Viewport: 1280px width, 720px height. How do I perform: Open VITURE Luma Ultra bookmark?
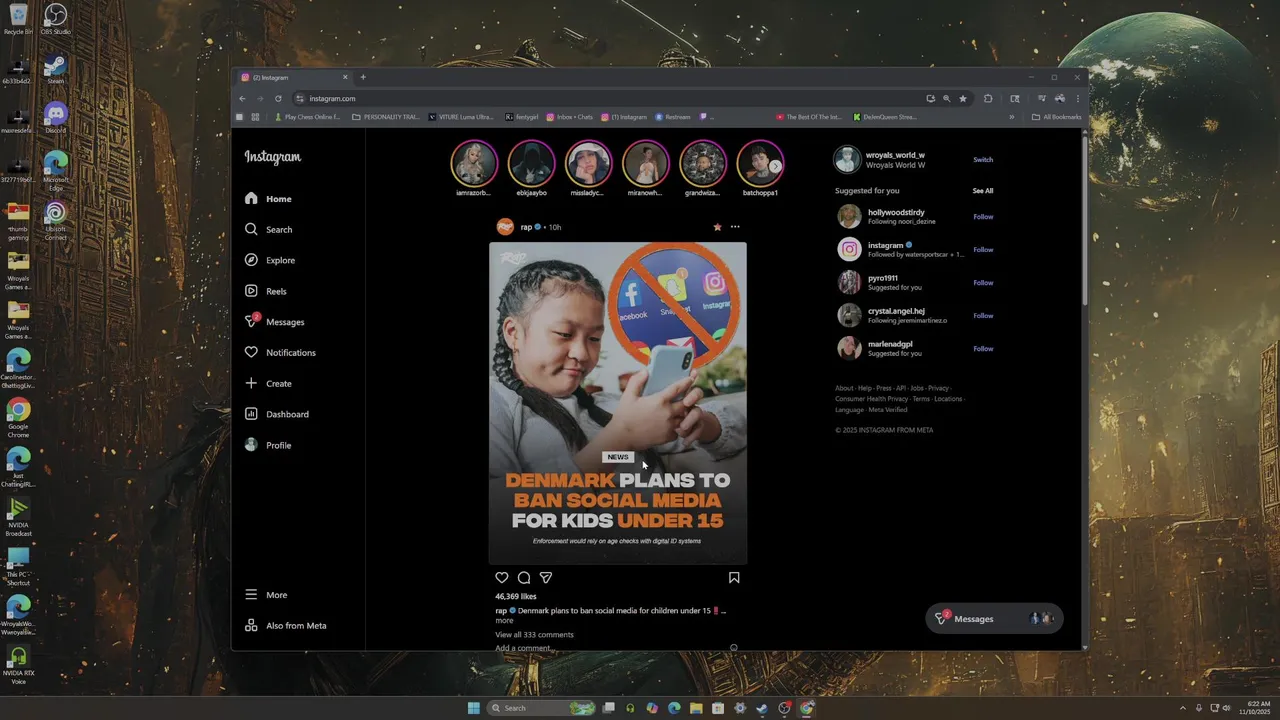point(461,117)
